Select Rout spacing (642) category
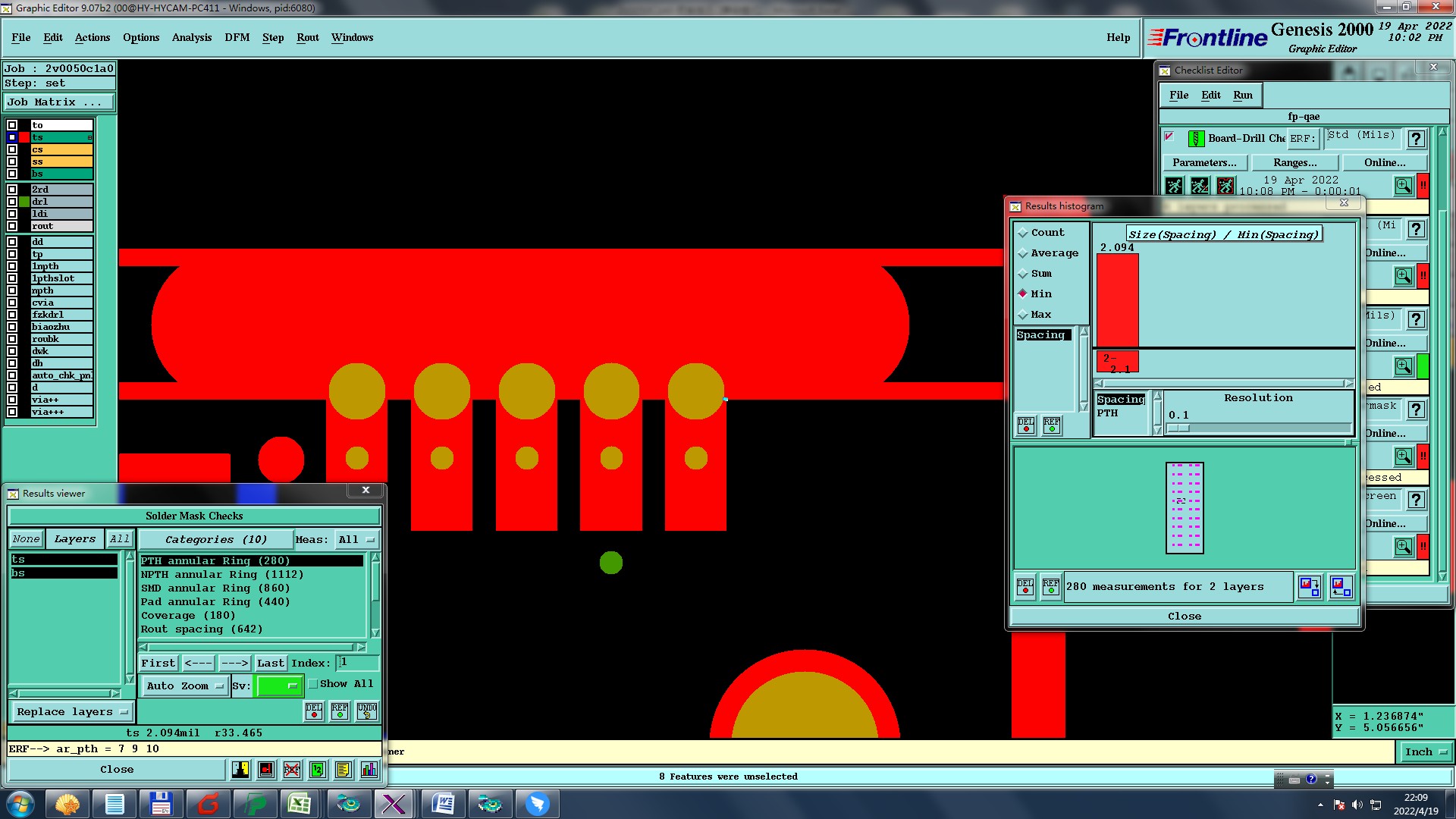 click(x=202, y=629)
